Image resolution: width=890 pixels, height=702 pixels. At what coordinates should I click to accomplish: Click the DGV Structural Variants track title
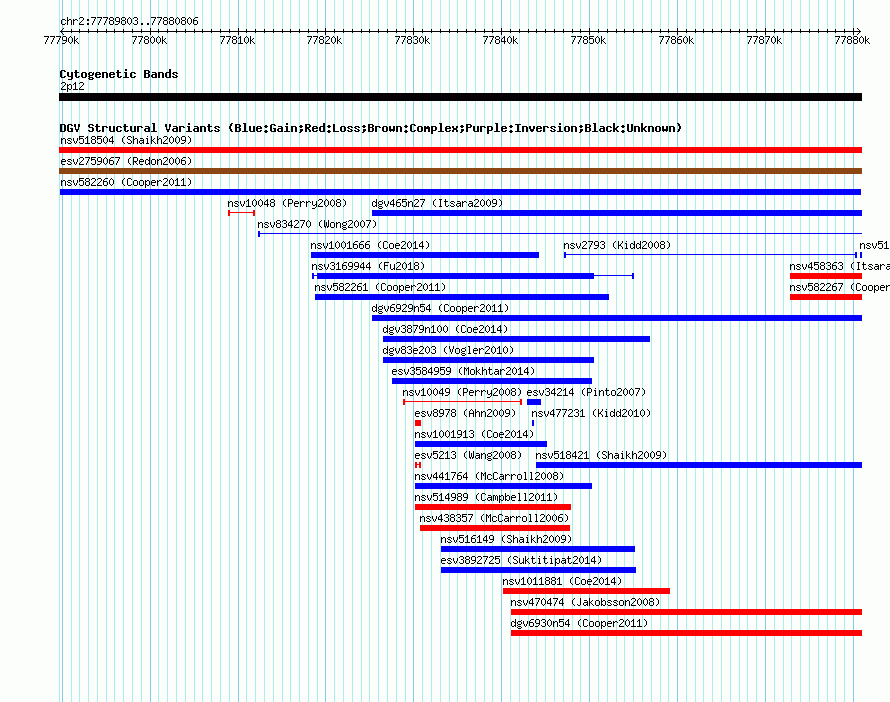point(371,128)
